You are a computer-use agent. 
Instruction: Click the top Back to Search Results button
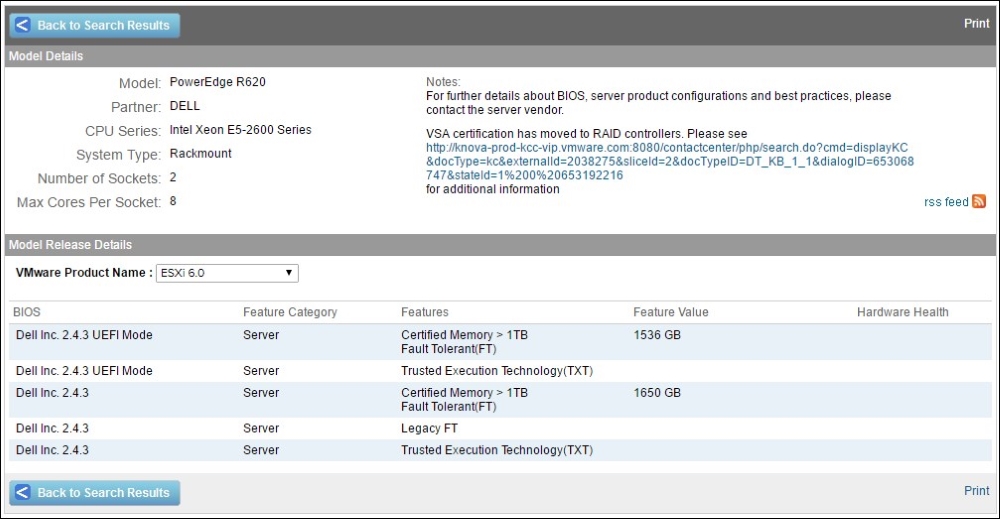point(94,26)
